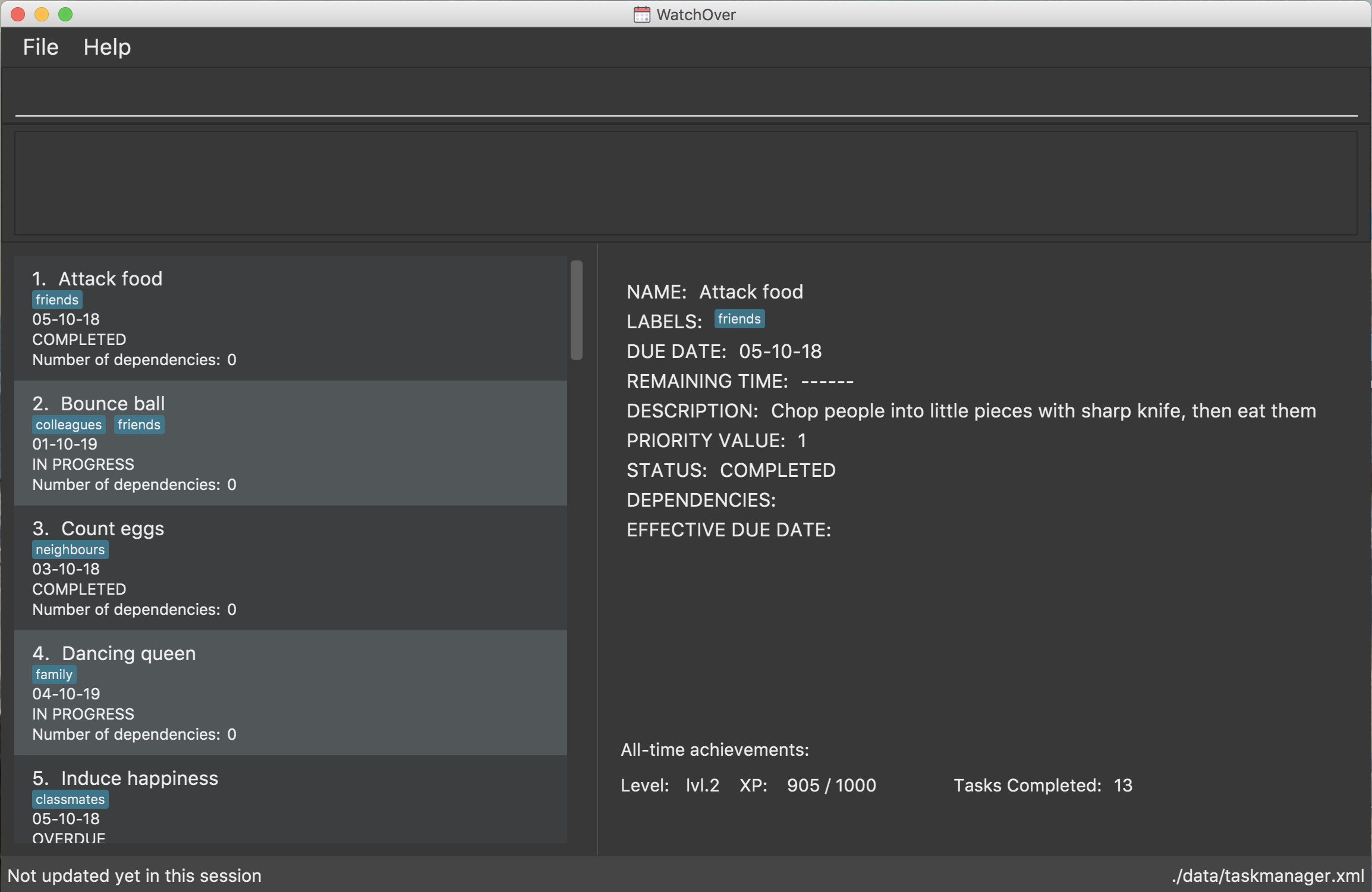Click date 01-10-19 on Bounce ball
The image size is (1372, 892).
pos(65,444)
